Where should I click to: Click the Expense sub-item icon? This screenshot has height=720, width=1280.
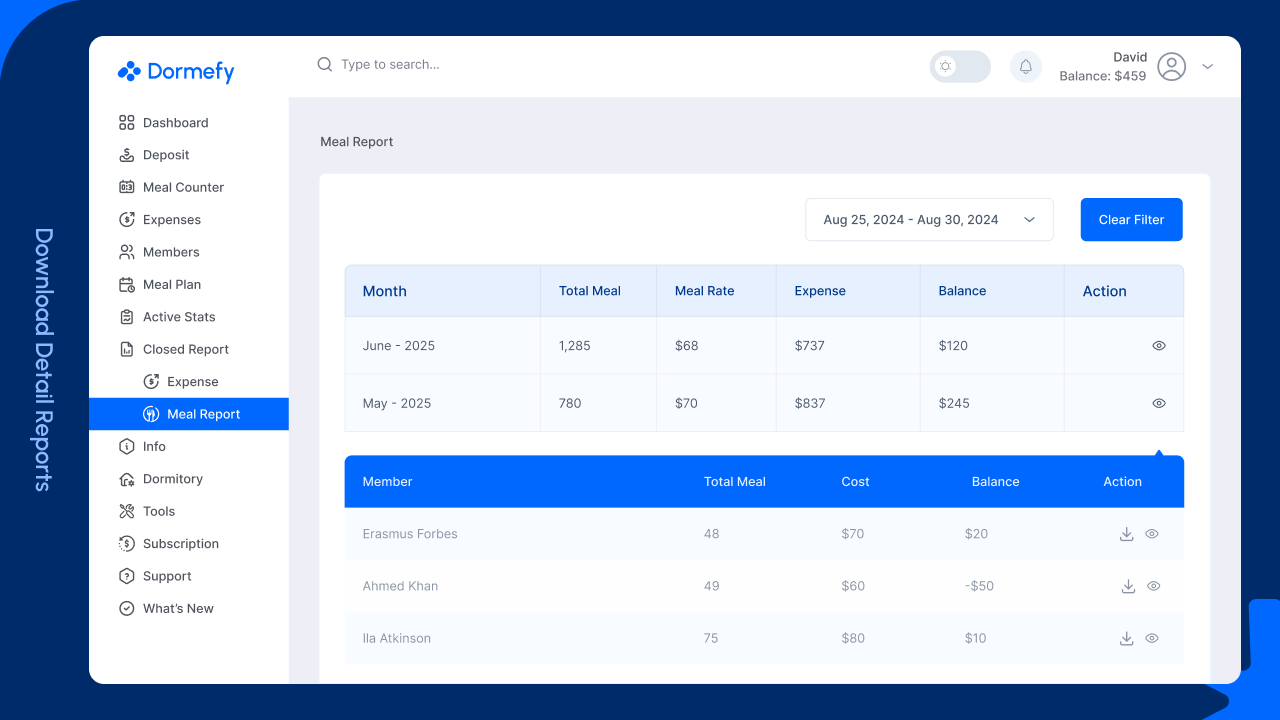pos(151,382)
